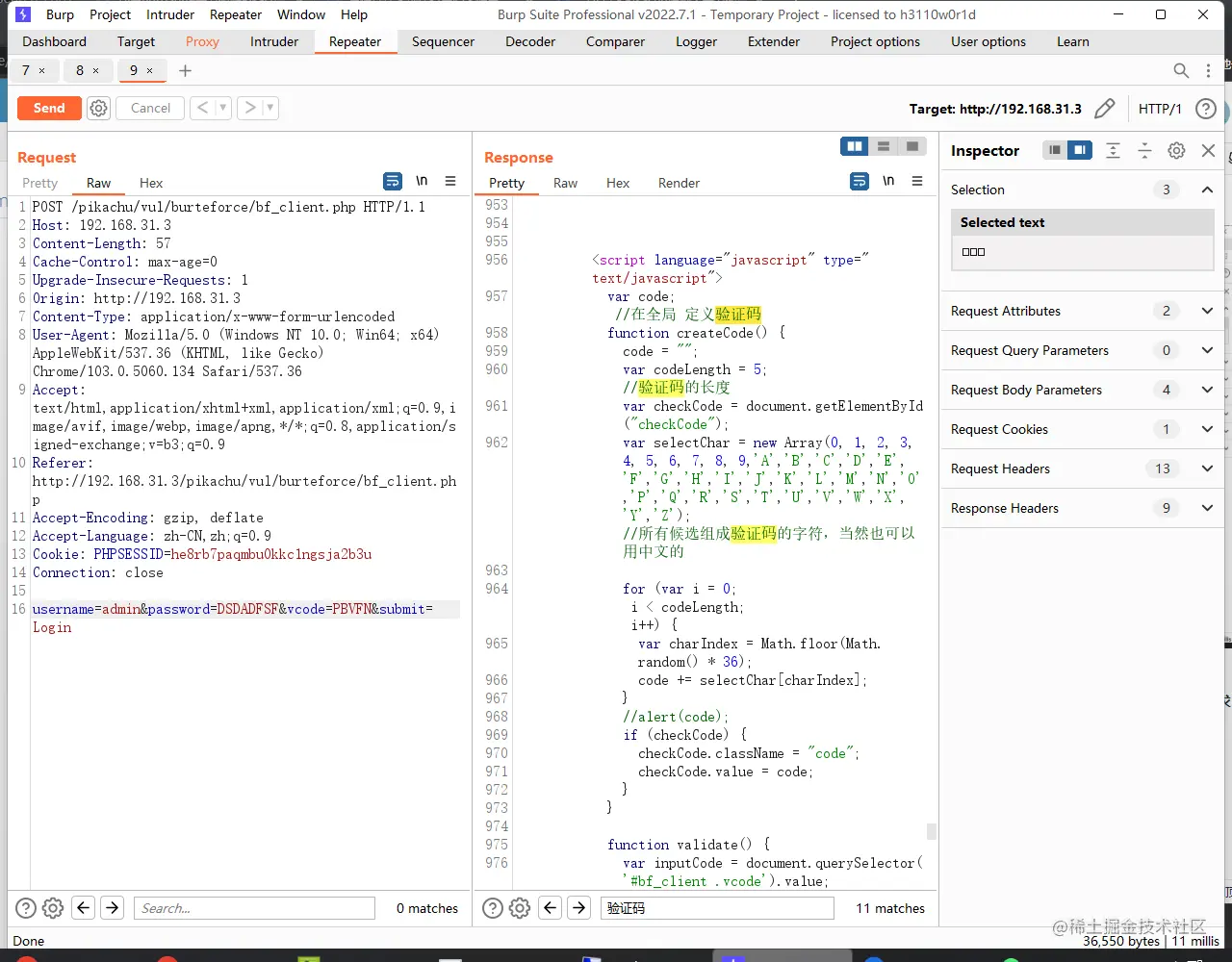
Task: Toggle request non-printable chars \n
Action: (x=422, y=181)
